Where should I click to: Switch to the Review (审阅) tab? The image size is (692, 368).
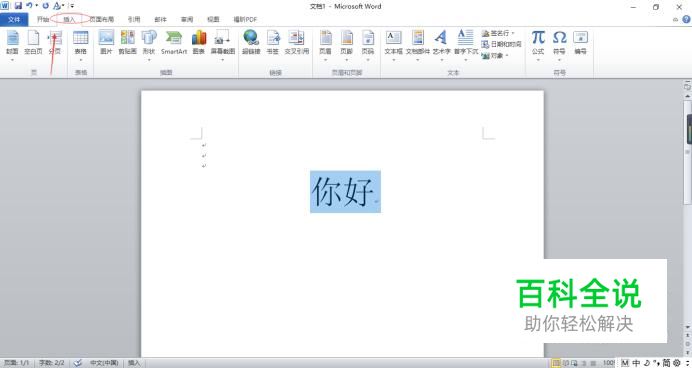(x=187, y=19)
